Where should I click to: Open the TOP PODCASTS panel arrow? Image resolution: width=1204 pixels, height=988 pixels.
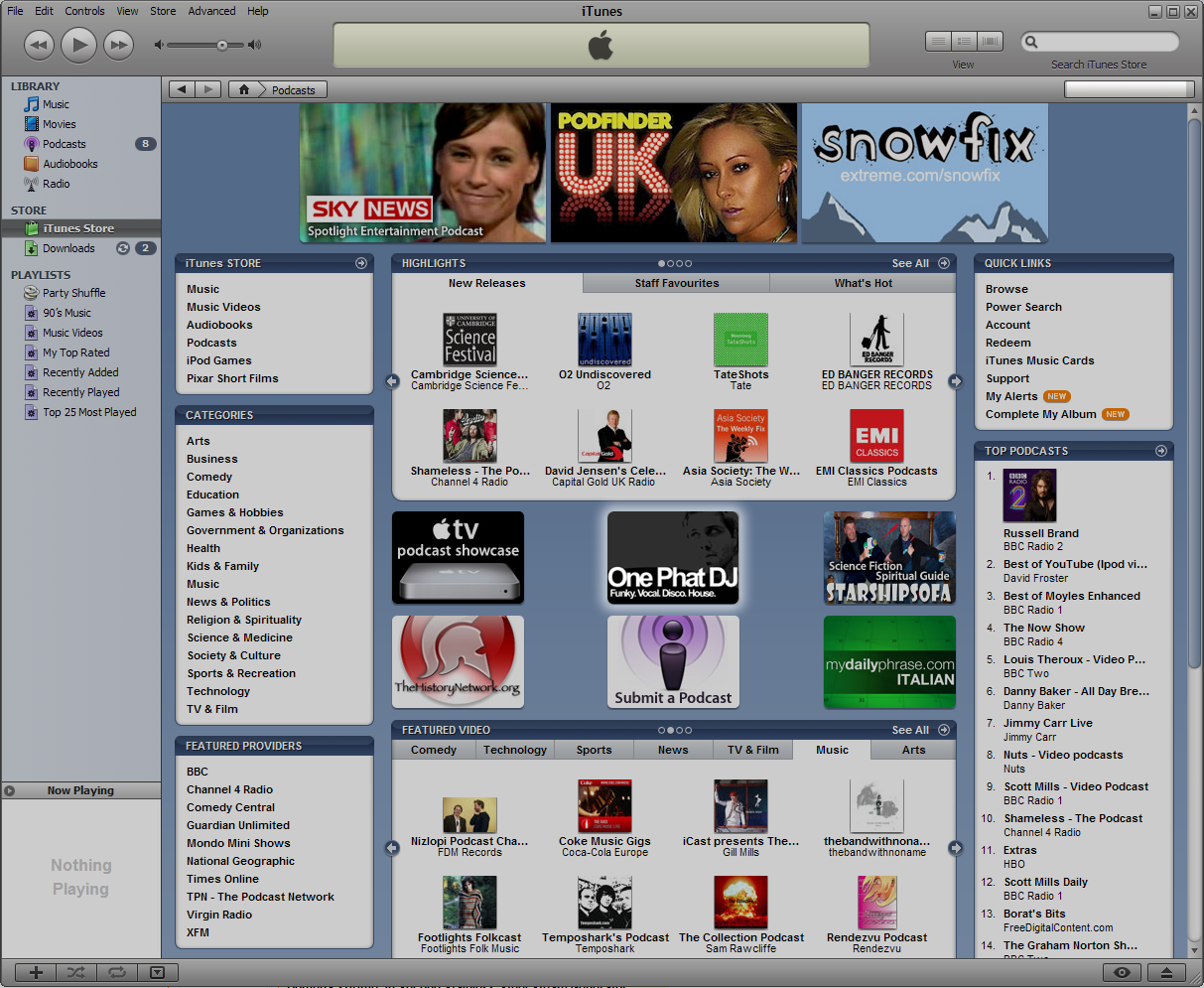click(1160, 451)
